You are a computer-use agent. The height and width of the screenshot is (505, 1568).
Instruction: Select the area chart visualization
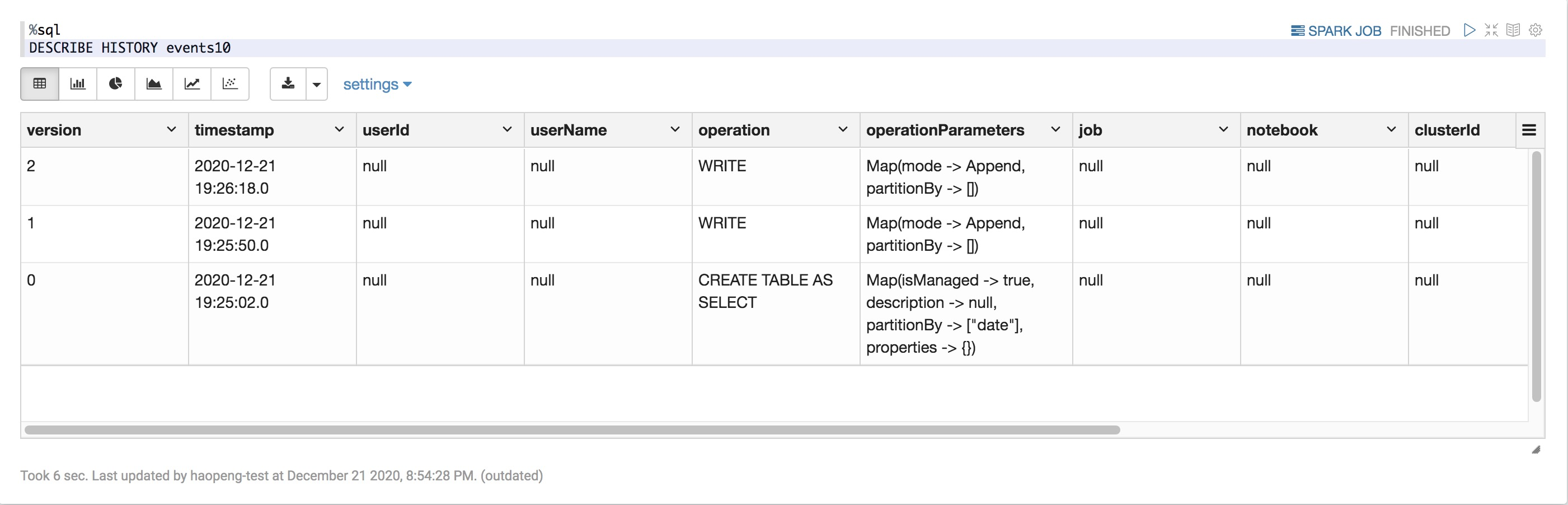tap(154, 84)
